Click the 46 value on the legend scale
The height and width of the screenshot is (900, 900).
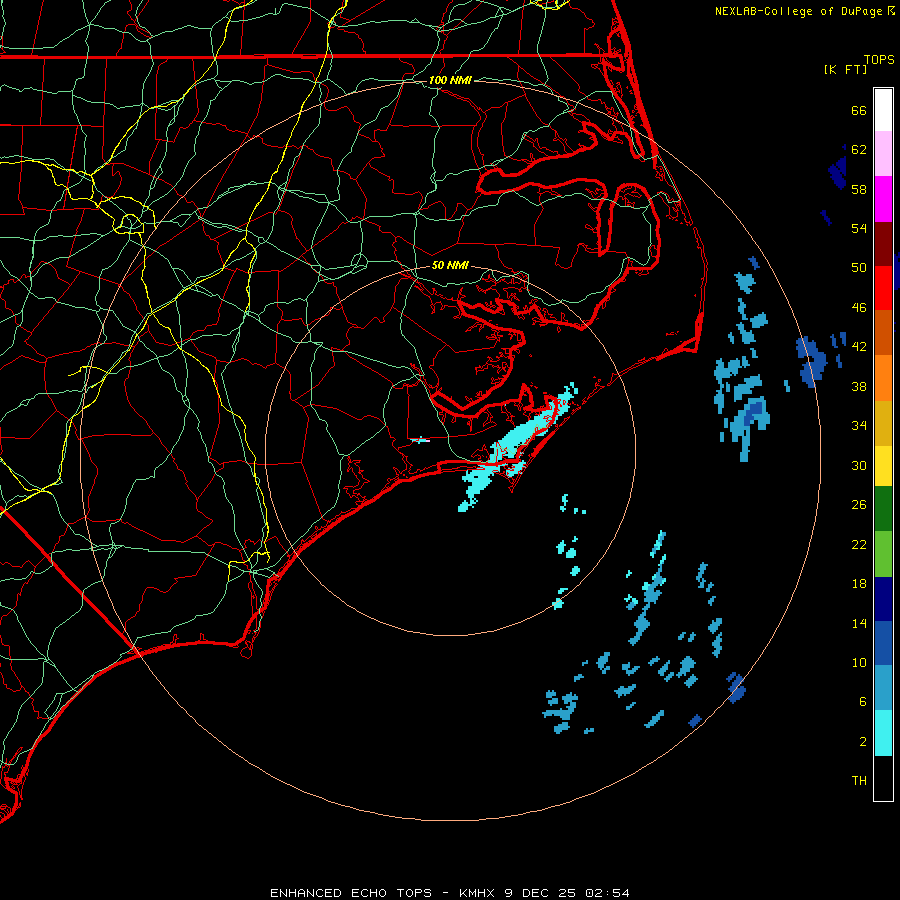[x=859, y=308]
